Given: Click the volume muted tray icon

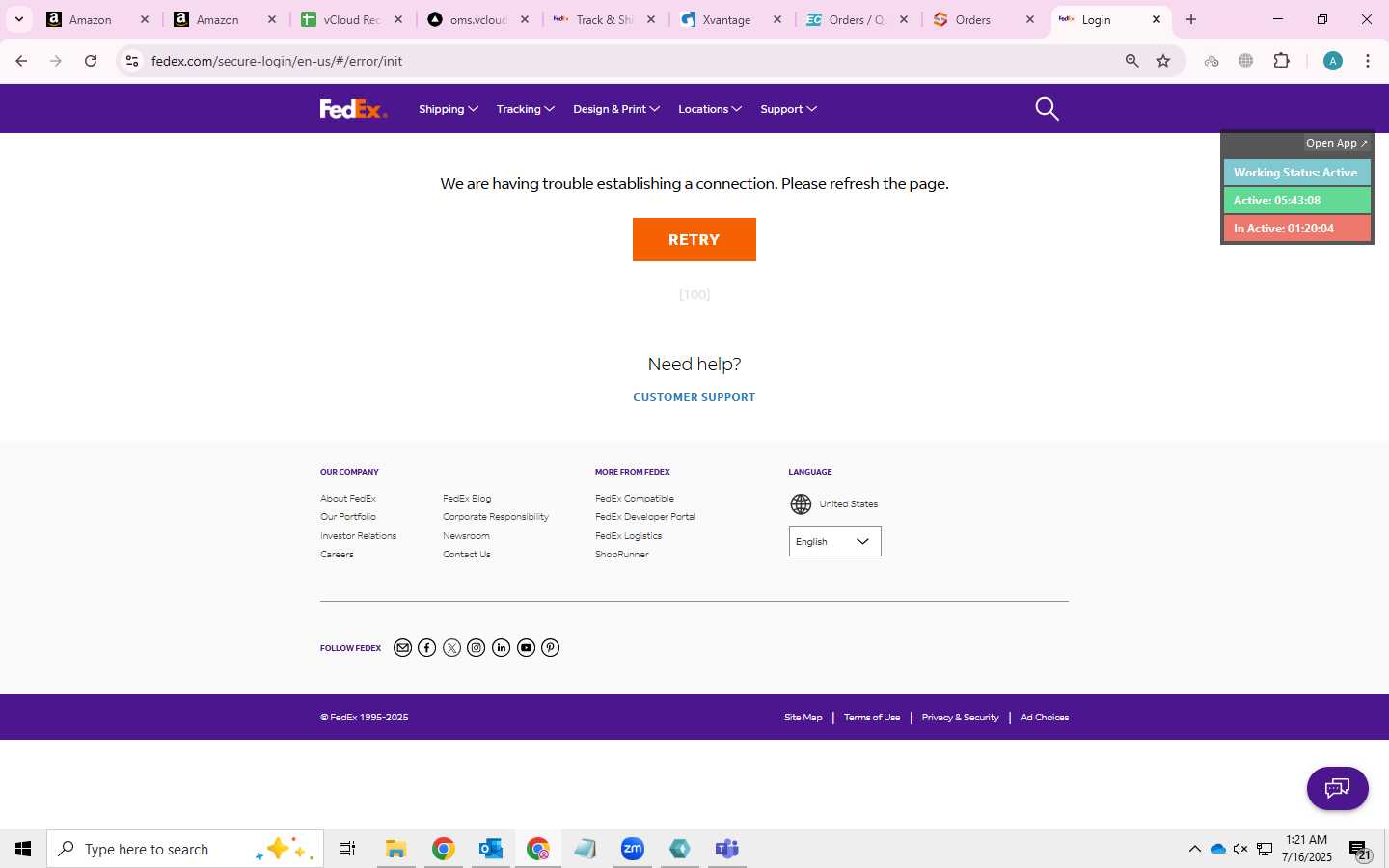Looking at the screenshot, I should [x=1240, y=849].
